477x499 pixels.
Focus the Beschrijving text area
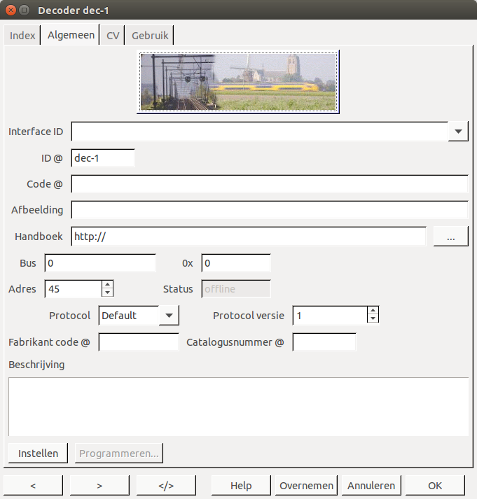[x=238, y=406]
